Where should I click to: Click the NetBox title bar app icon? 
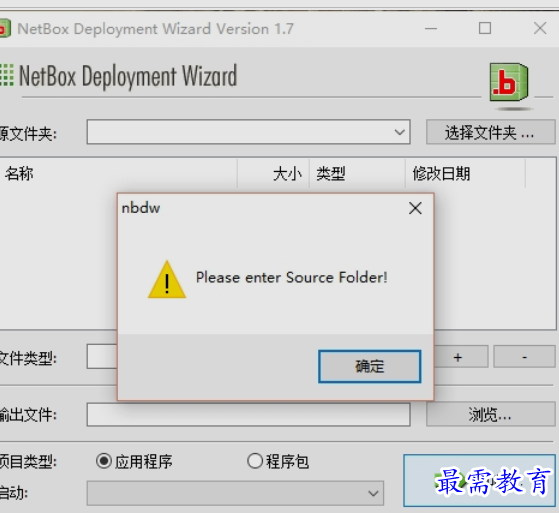[5, 29]
